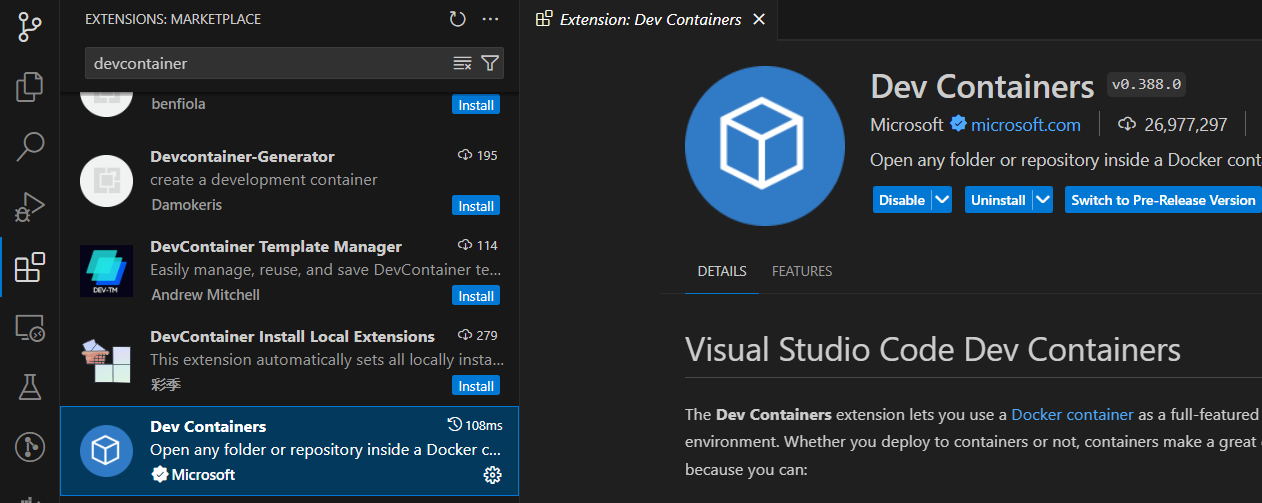Image resolution: width=1262 pixels, height=503 pixels.
Task: Refresh the extensions marketplace list
Action: point(457,19)
